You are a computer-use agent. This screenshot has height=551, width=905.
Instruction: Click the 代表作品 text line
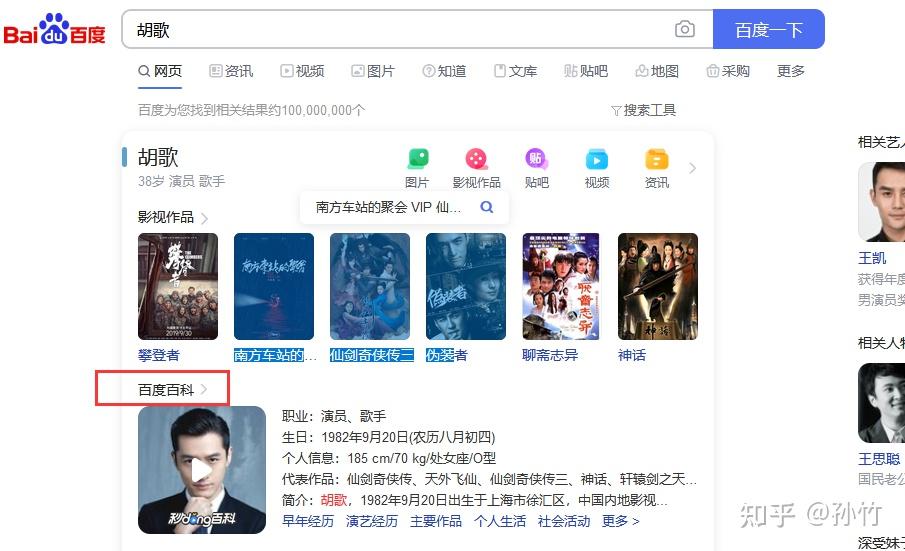point(489,479)
